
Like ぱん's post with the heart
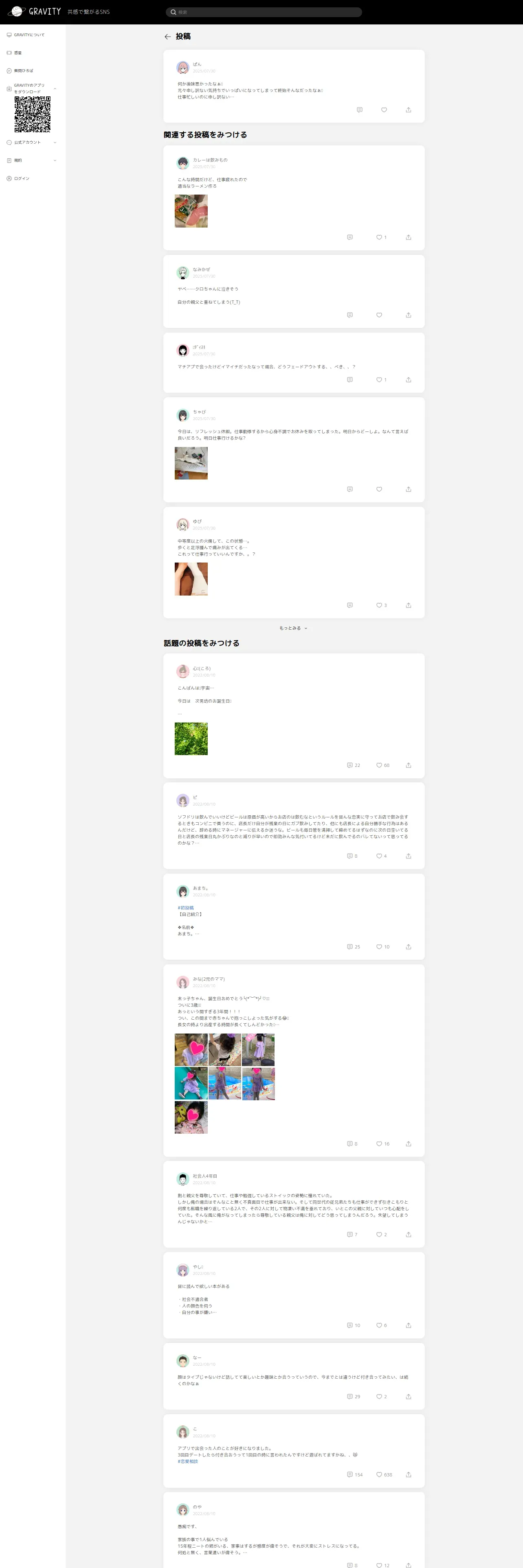click(x=384, y=110)
